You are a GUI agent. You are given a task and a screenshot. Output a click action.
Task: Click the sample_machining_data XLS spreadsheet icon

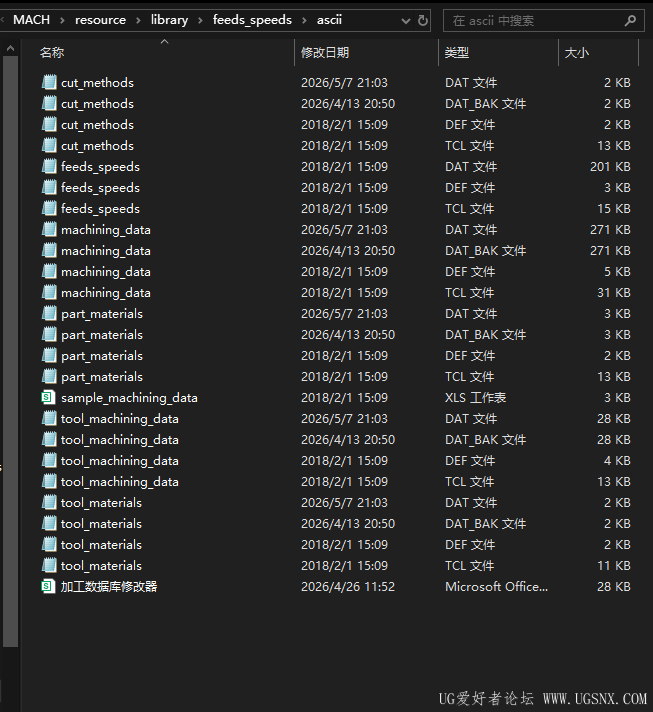[x=48, y=397]
